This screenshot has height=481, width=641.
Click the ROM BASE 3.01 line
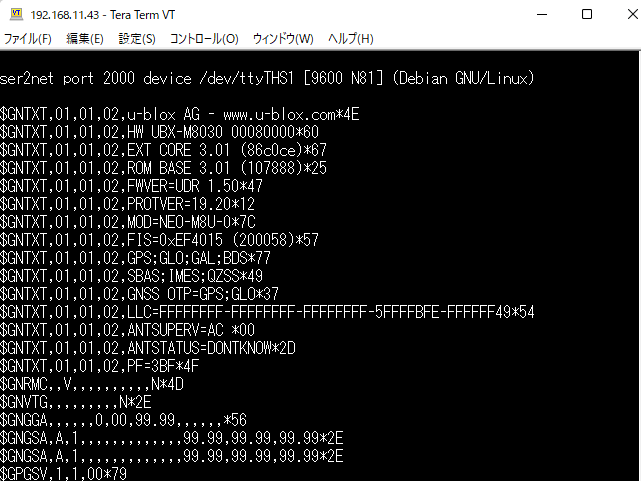(x=164, y=168)
